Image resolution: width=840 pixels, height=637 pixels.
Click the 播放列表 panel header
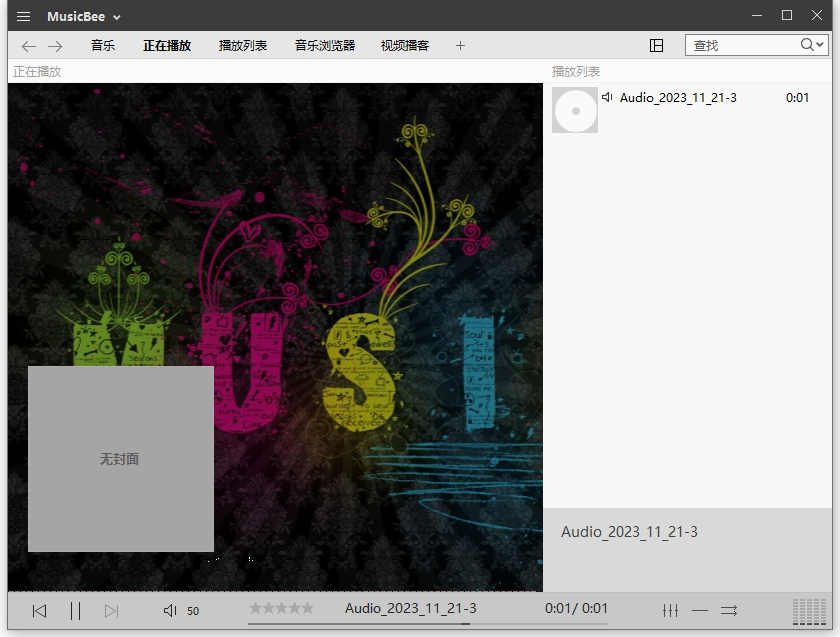tap(576, 71)
